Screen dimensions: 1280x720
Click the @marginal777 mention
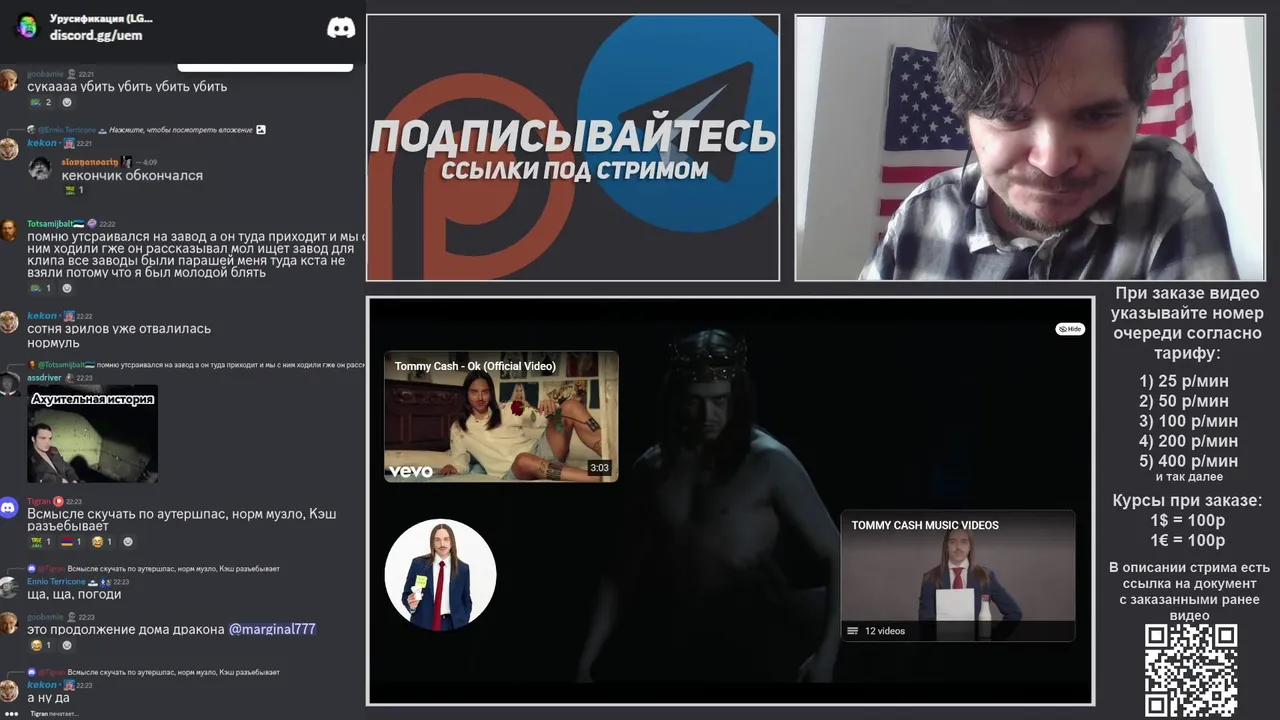click(272, 629)
